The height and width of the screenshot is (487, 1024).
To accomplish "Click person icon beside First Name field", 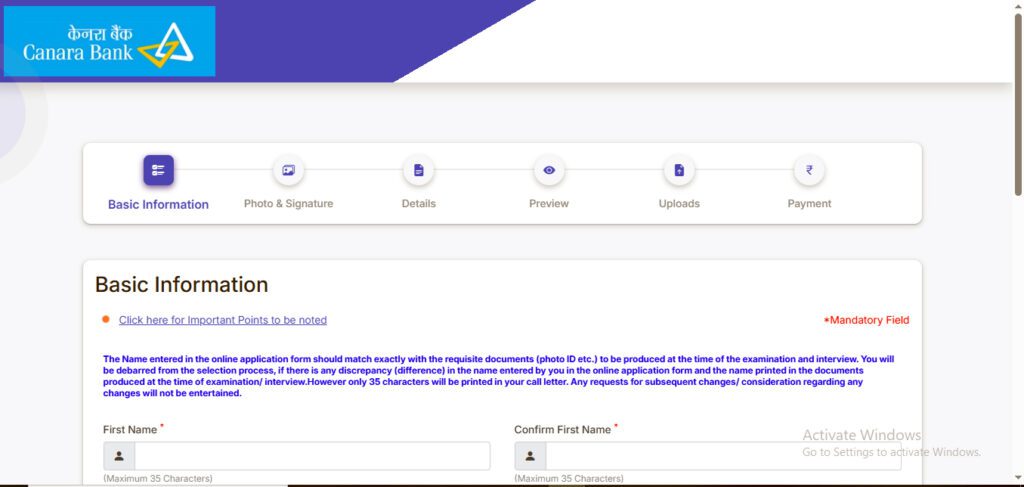I will pyautogui.click(x=119, y=456).
